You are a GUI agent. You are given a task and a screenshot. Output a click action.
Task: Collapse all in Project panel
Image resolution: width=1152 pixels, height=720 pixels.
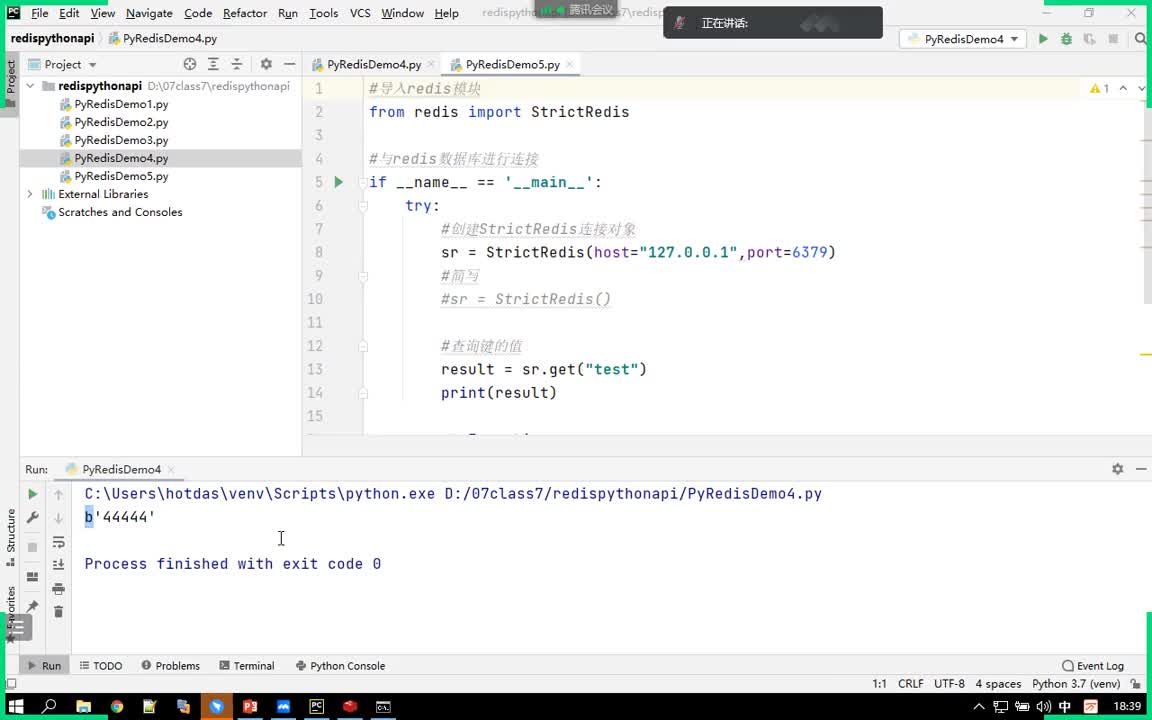tap(237, 64)
